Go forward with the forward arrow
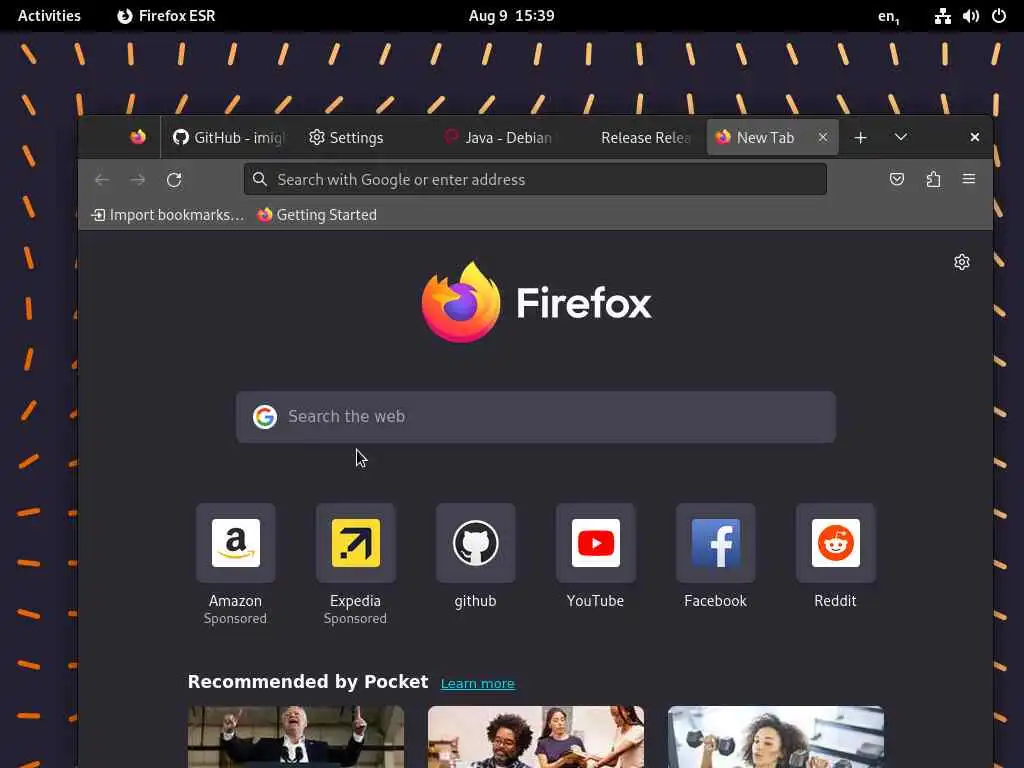The width and height of the screenshot is (1024, 768). (x=138, y=180)
